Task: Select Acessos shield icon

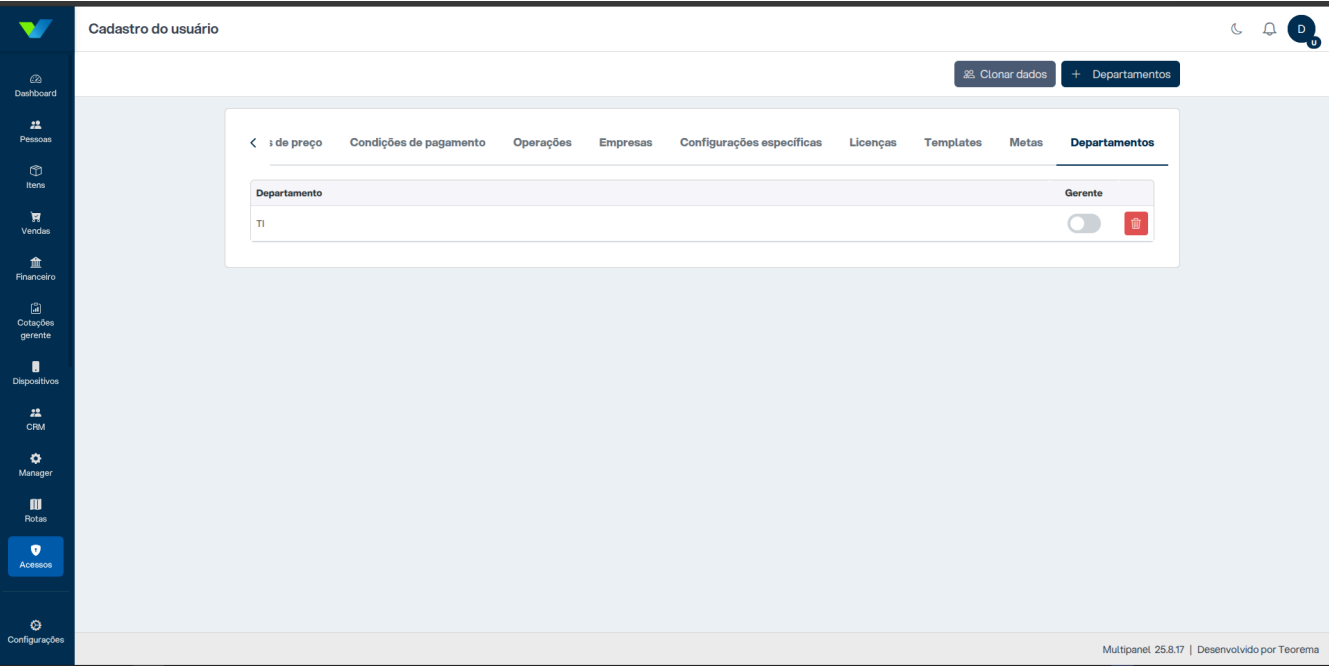Action: coord(36,557)
